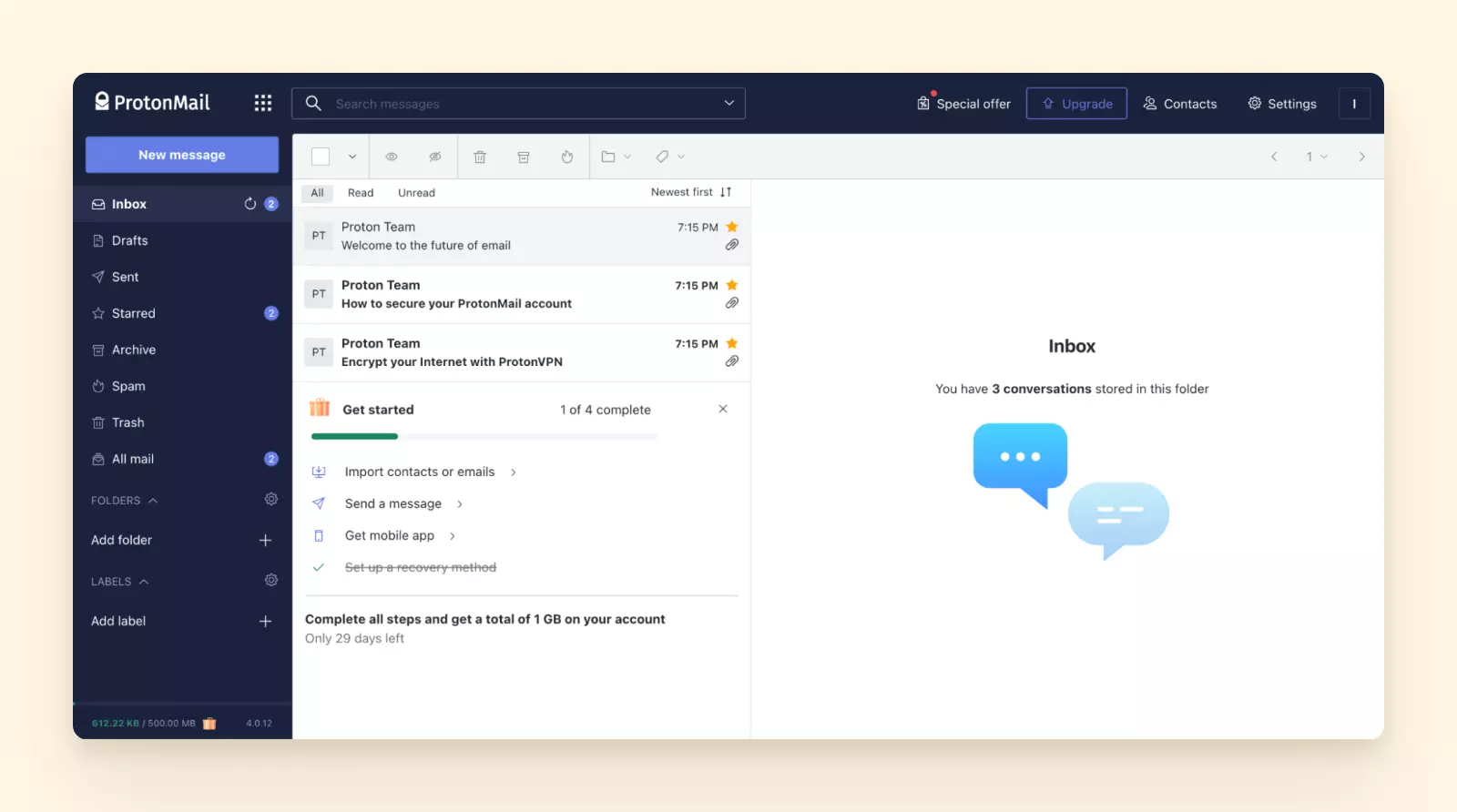1457x812 pixels.
Task: Open the Spam folder
Action: coord(182,386)
